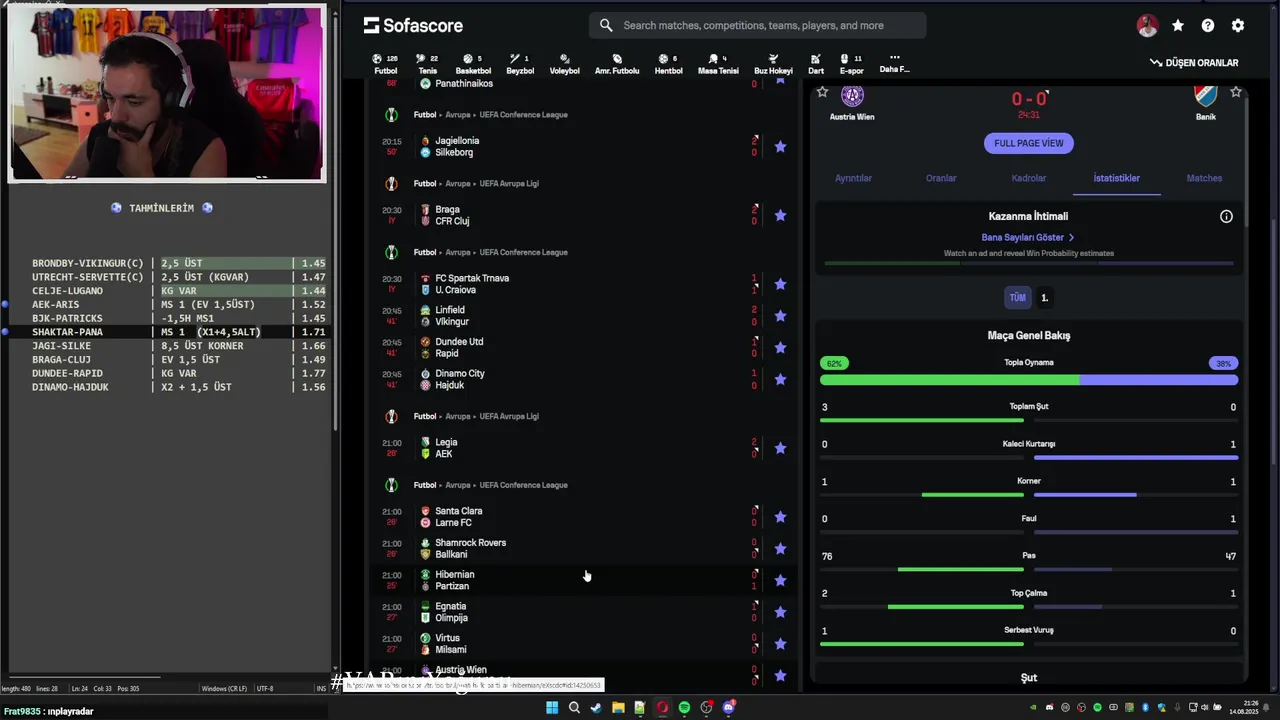The width and height of the screenshot is (1280, 720).
Task: Click the Baník team crest
Action: point(1205,96)
